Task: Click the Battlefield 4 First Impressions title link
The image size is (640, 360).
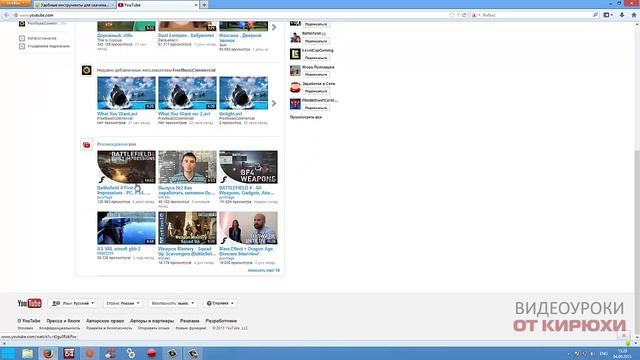Action: coord(124,190)
